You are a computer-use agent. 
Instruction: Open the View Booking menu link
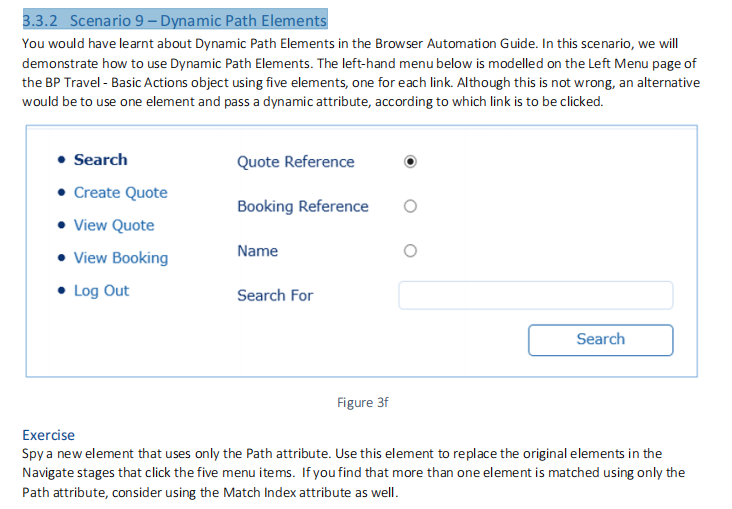(120, 258)
